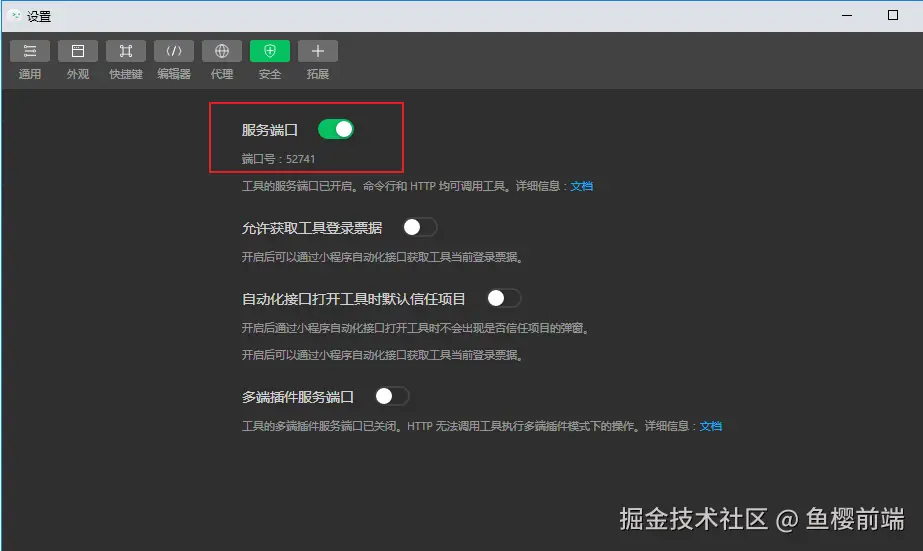
Task: Open the 通用 general settings icon
Action: point(29,51)
